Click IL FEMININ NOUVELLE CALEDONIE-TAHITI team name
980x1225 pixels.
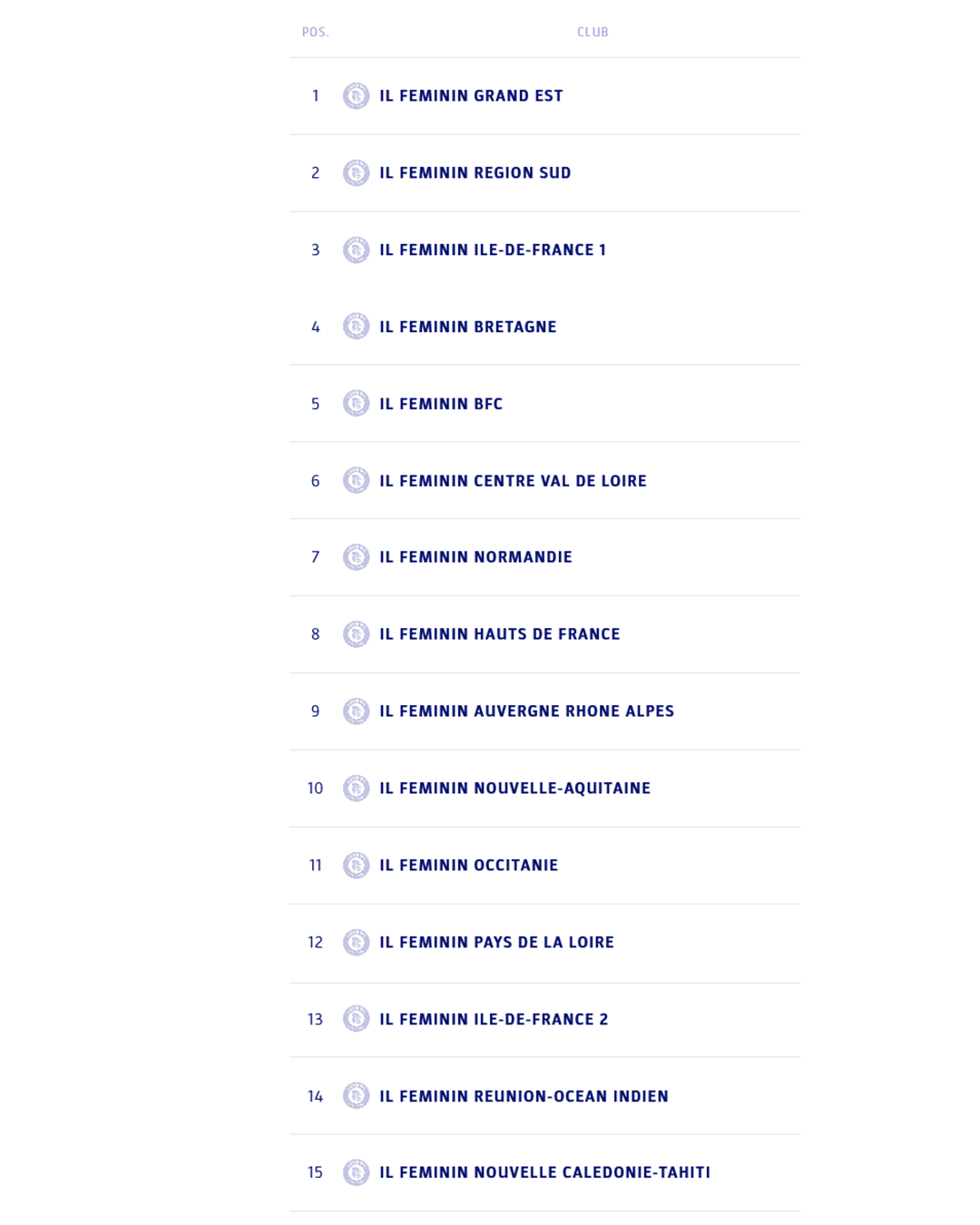(x=544, y=1172)
